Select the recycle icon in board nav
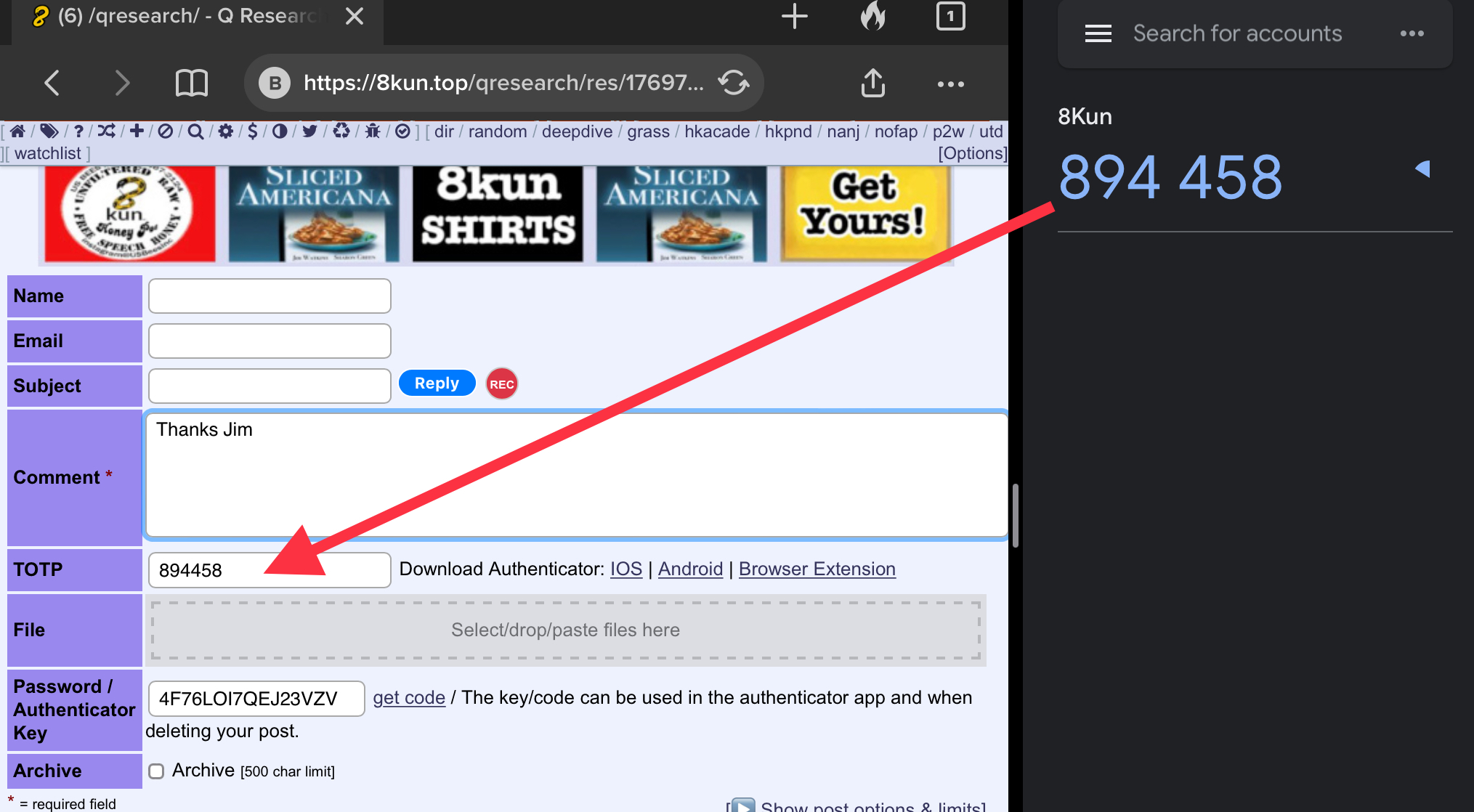The width and height of the screenshot is (1474, 812). [x=341, y=131]
